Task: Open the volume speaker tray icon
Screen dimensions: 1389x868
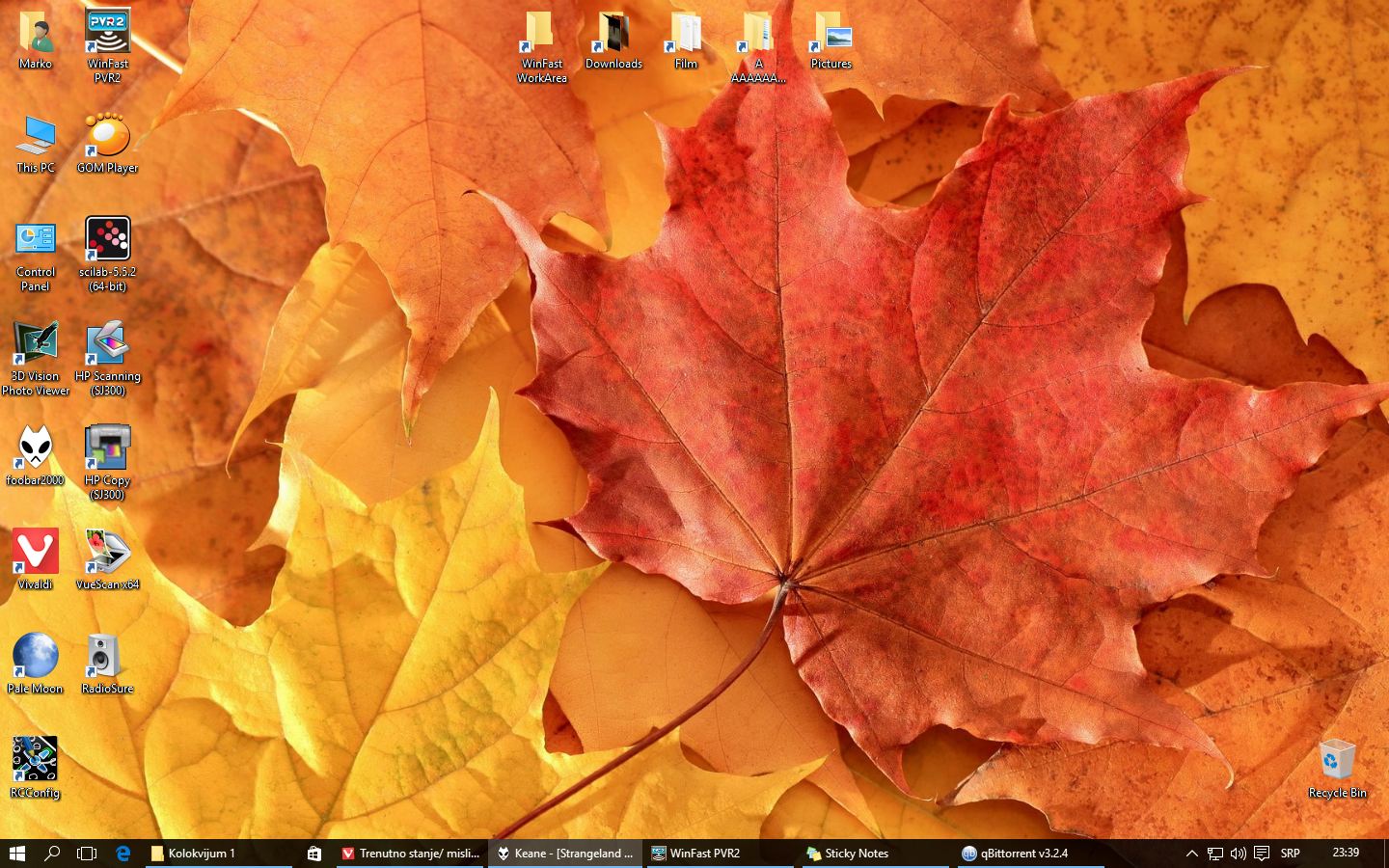Action: coord(1239,854)
